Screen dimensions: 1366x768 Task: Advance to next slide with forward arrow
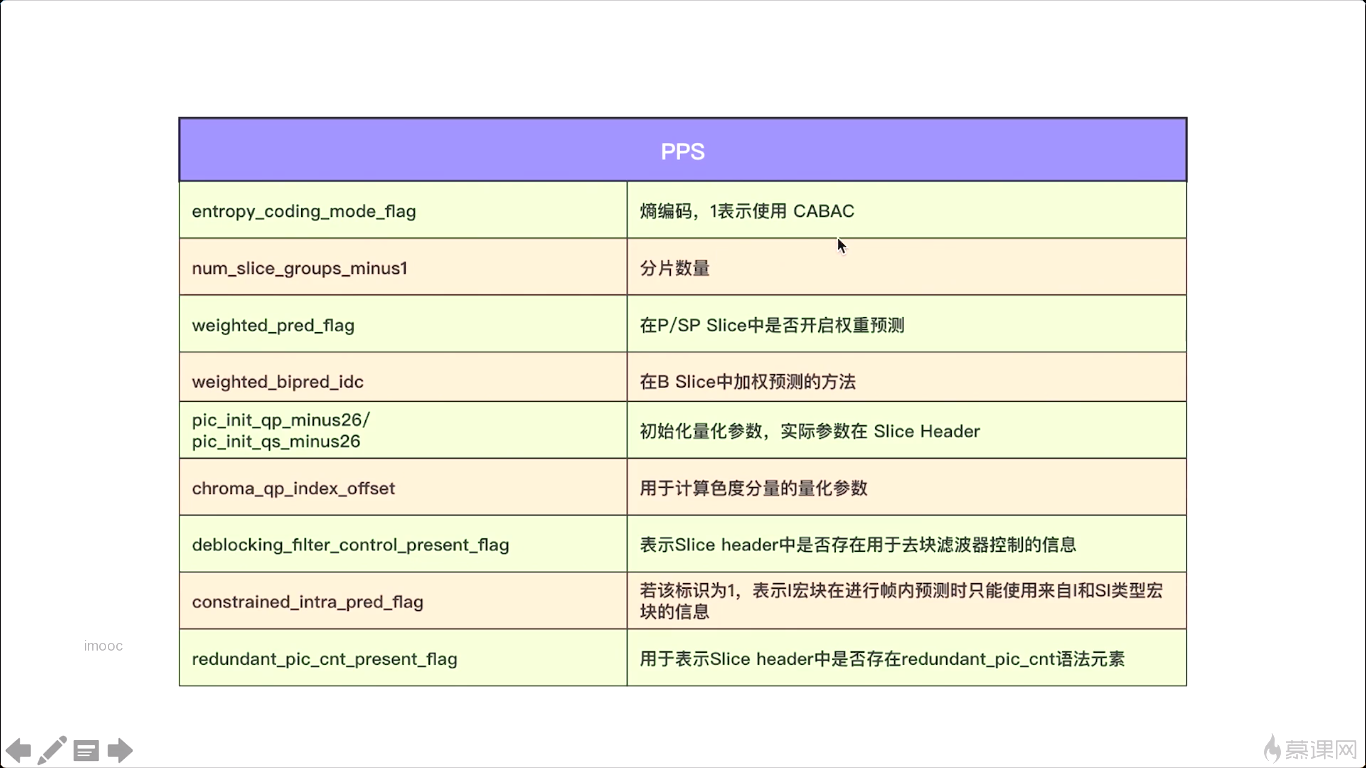[120, 750]
